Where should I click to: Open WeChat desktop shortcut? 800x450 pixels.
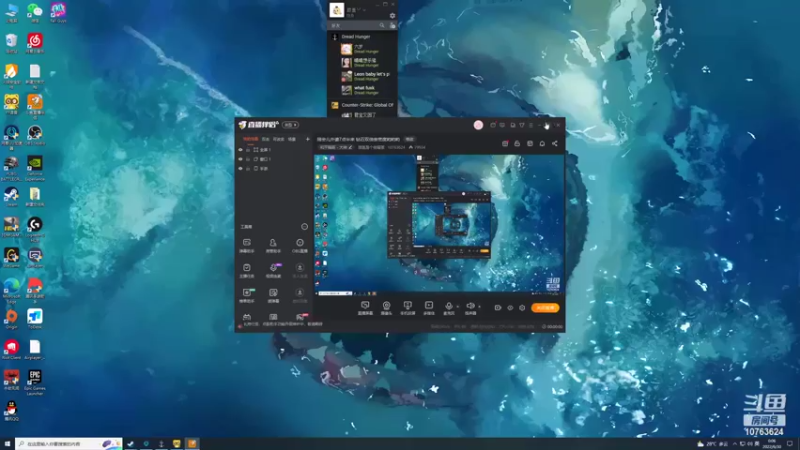pos(35,12)
